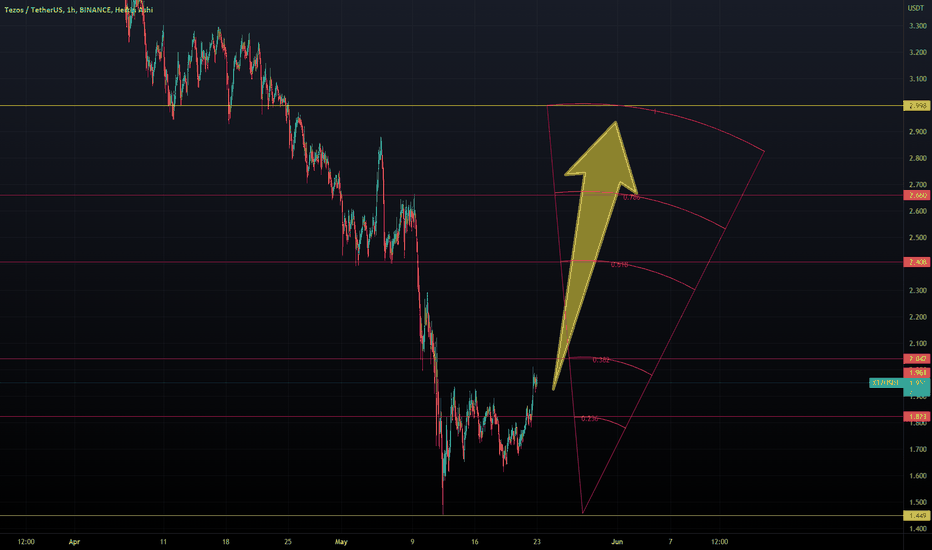This screenshot has width=932, height=550.
Task: Select the 0.382 Fibonacci arc label
Action: (601, 360)
